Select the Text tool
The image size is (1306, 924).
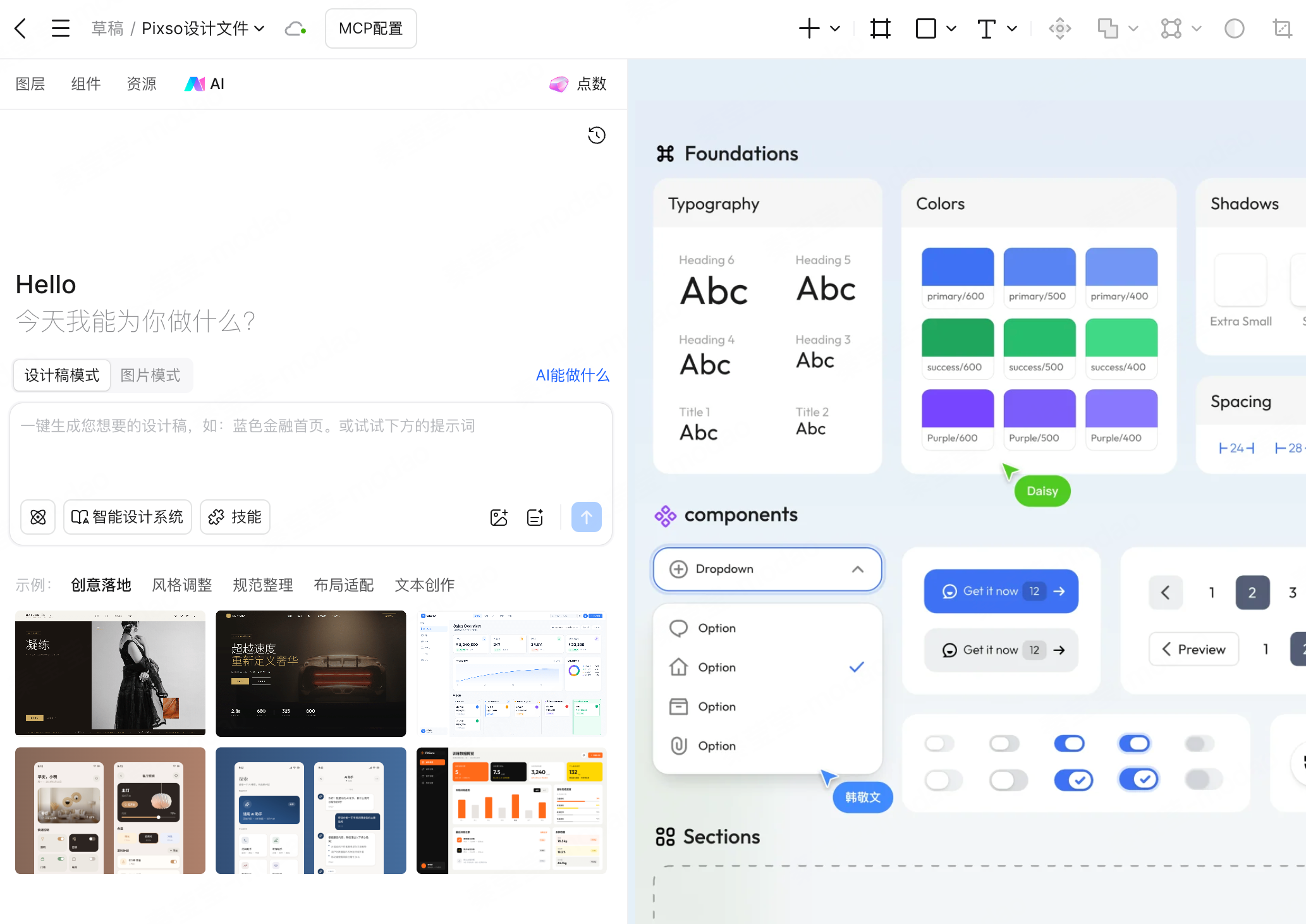987,28
